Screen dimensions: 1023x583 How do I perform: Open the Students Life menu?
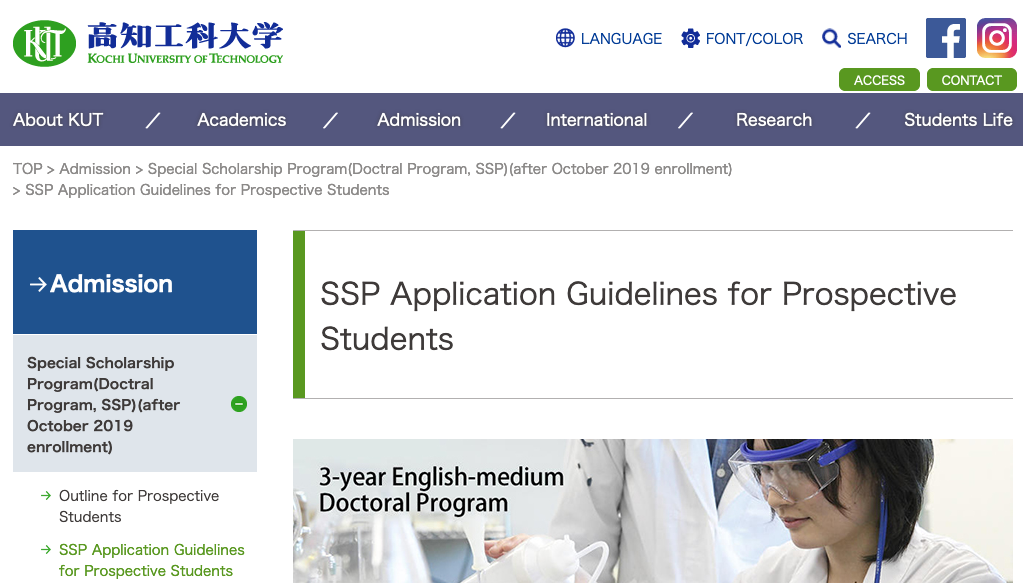(x=958, y=120)
